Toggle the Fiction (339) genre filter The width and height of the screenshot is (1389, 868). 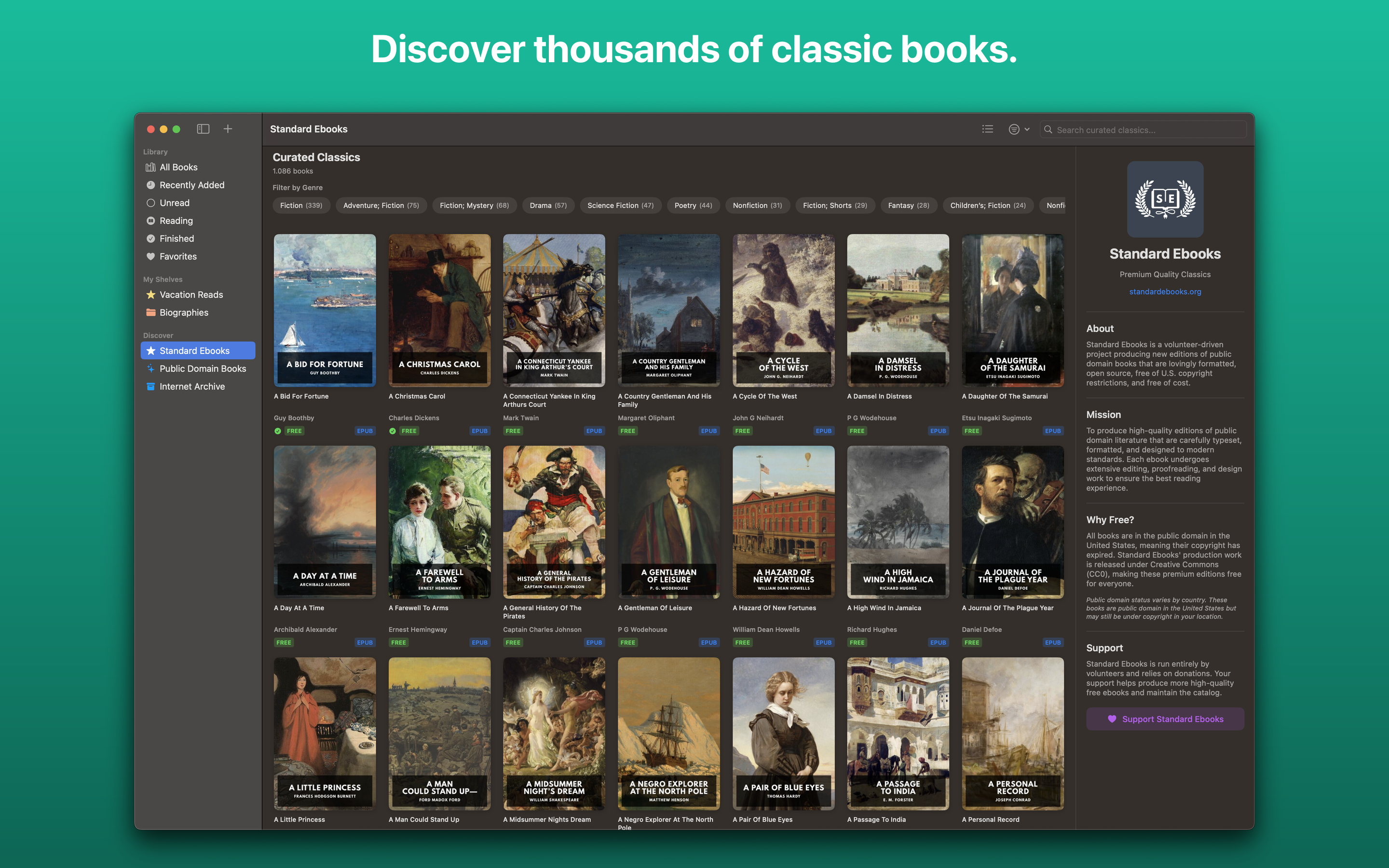pos(301,205)
